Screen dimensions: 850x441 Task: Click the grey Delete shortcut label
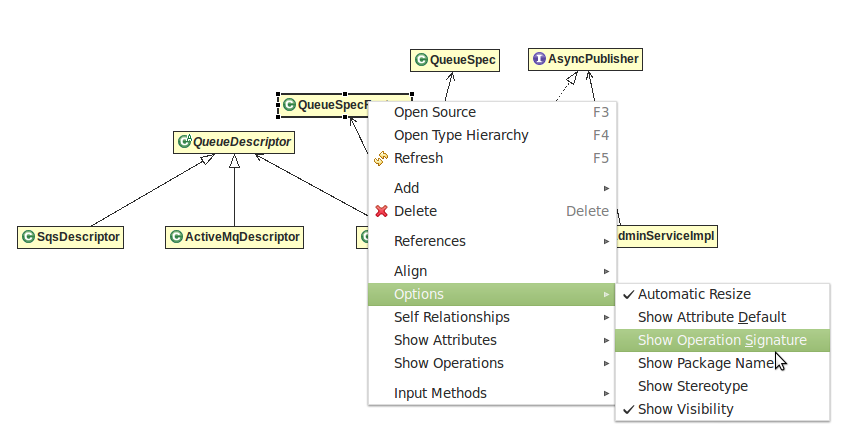[x=588, y=211]
